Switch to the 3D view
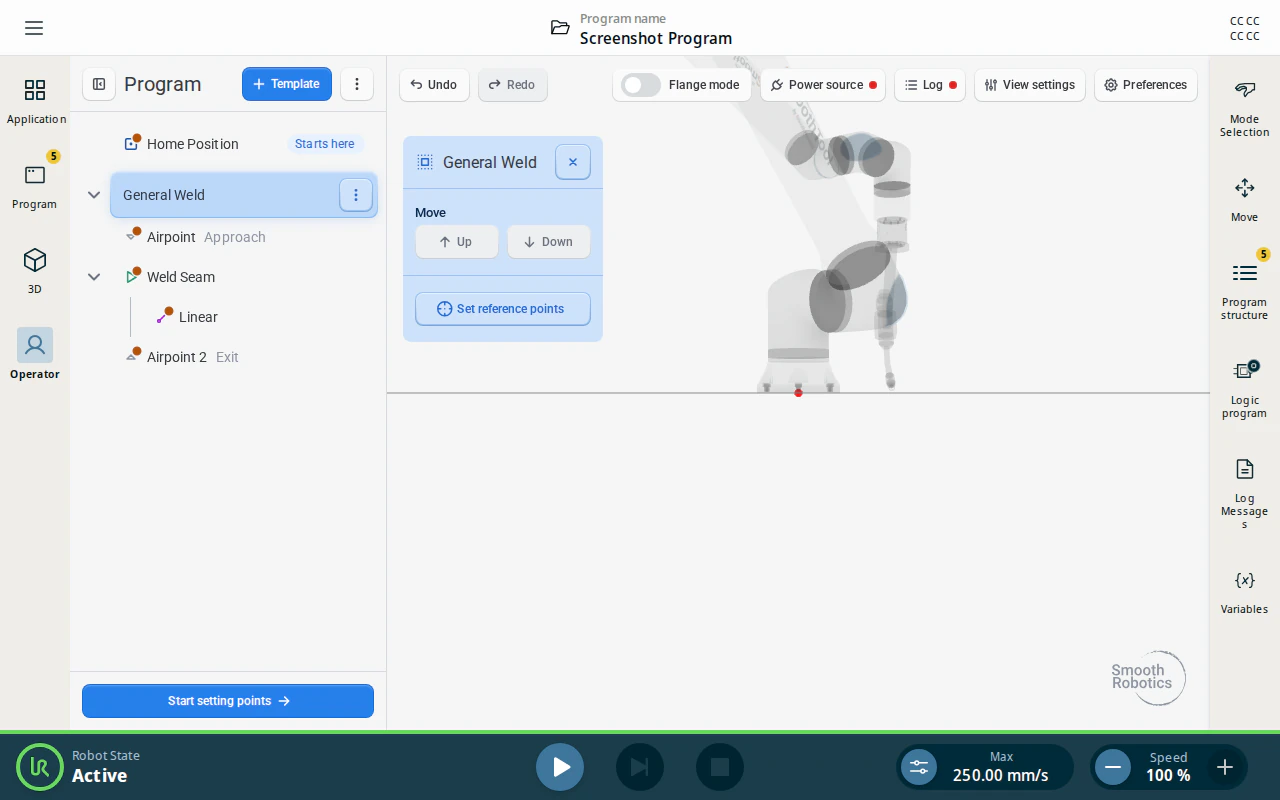 [x=35, y=272]
